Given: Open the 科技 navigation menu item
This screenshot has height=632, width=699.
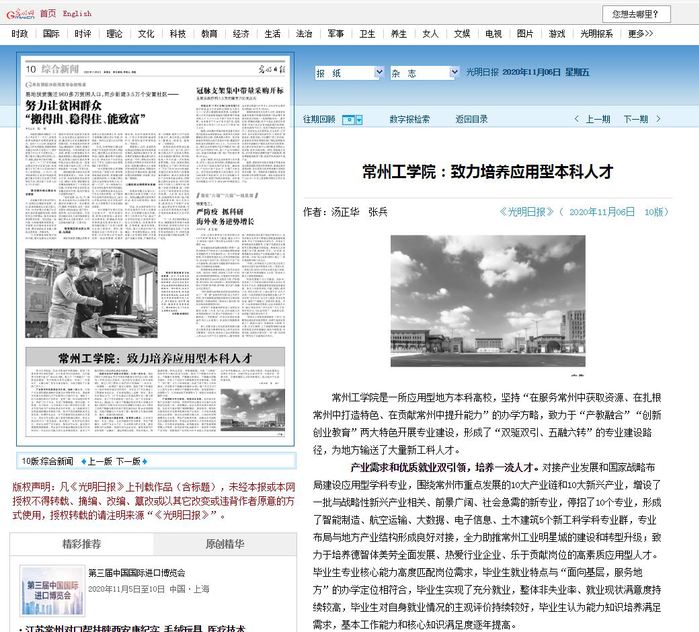Looking at the screenshot, I should pyautogui.click(x=177, y=33).
